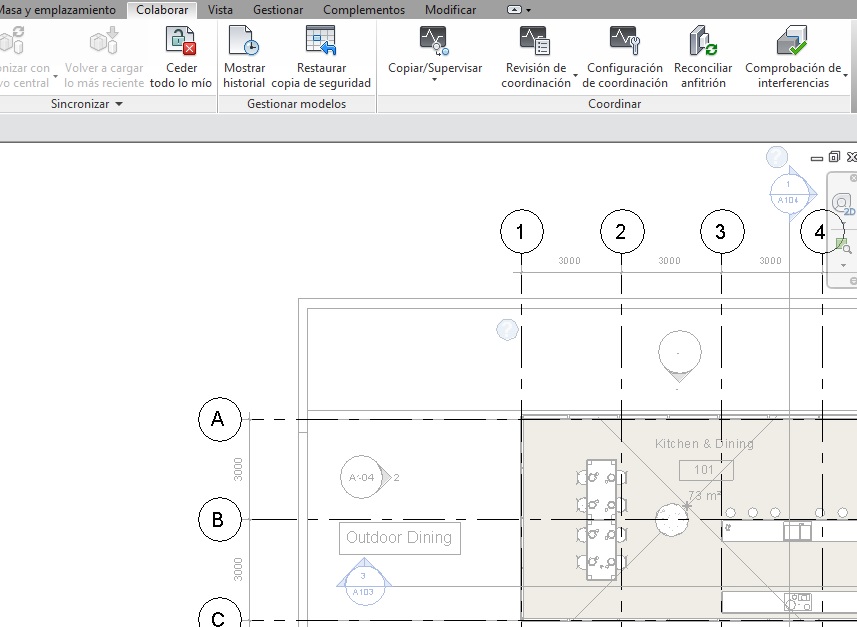Click room tag 101 in Kitchen & Dining
Screen dimensions: 857x627
click(705, 470)
